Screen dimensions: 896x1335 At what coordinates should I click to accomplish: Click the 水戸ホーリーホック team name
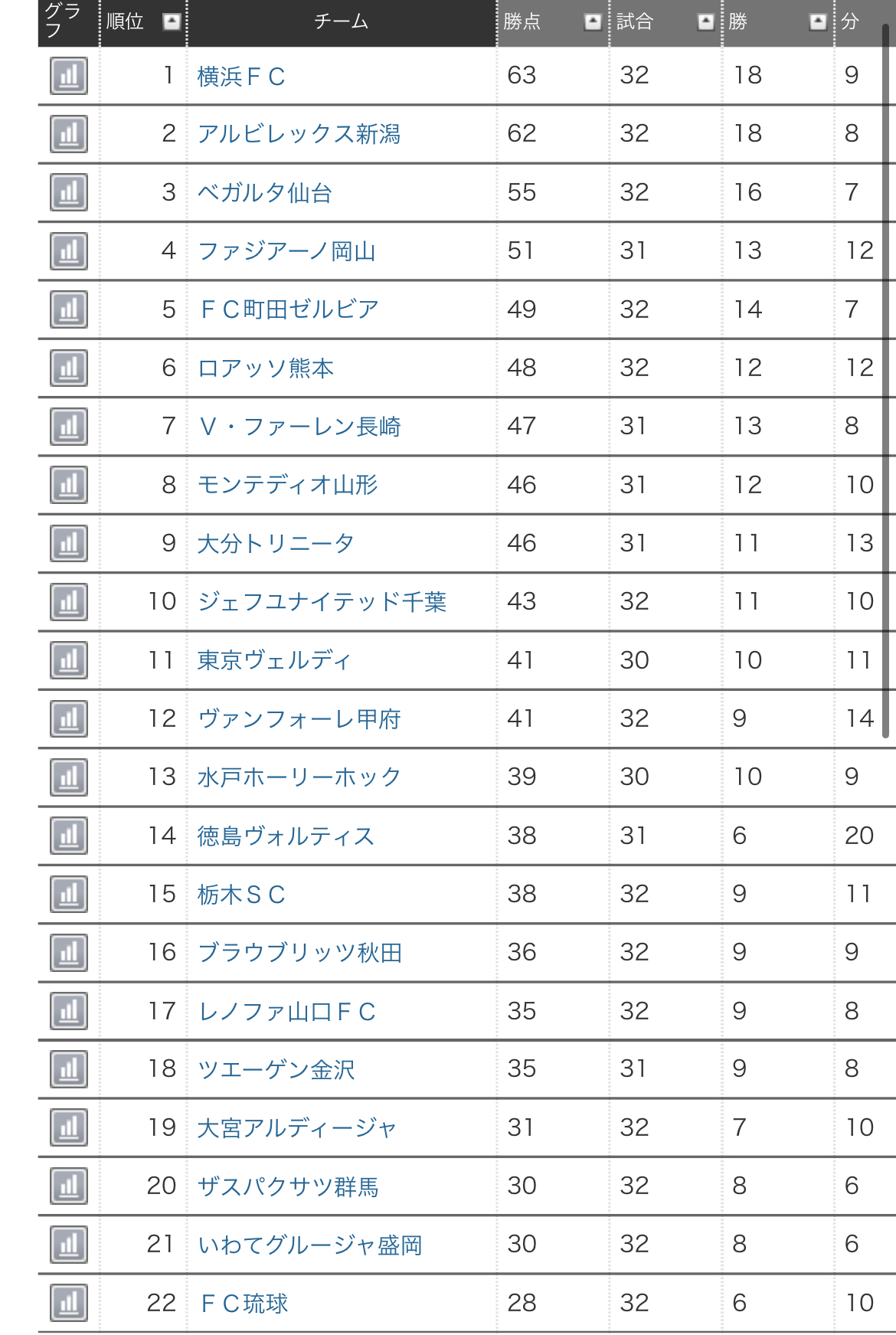(299, 777)
